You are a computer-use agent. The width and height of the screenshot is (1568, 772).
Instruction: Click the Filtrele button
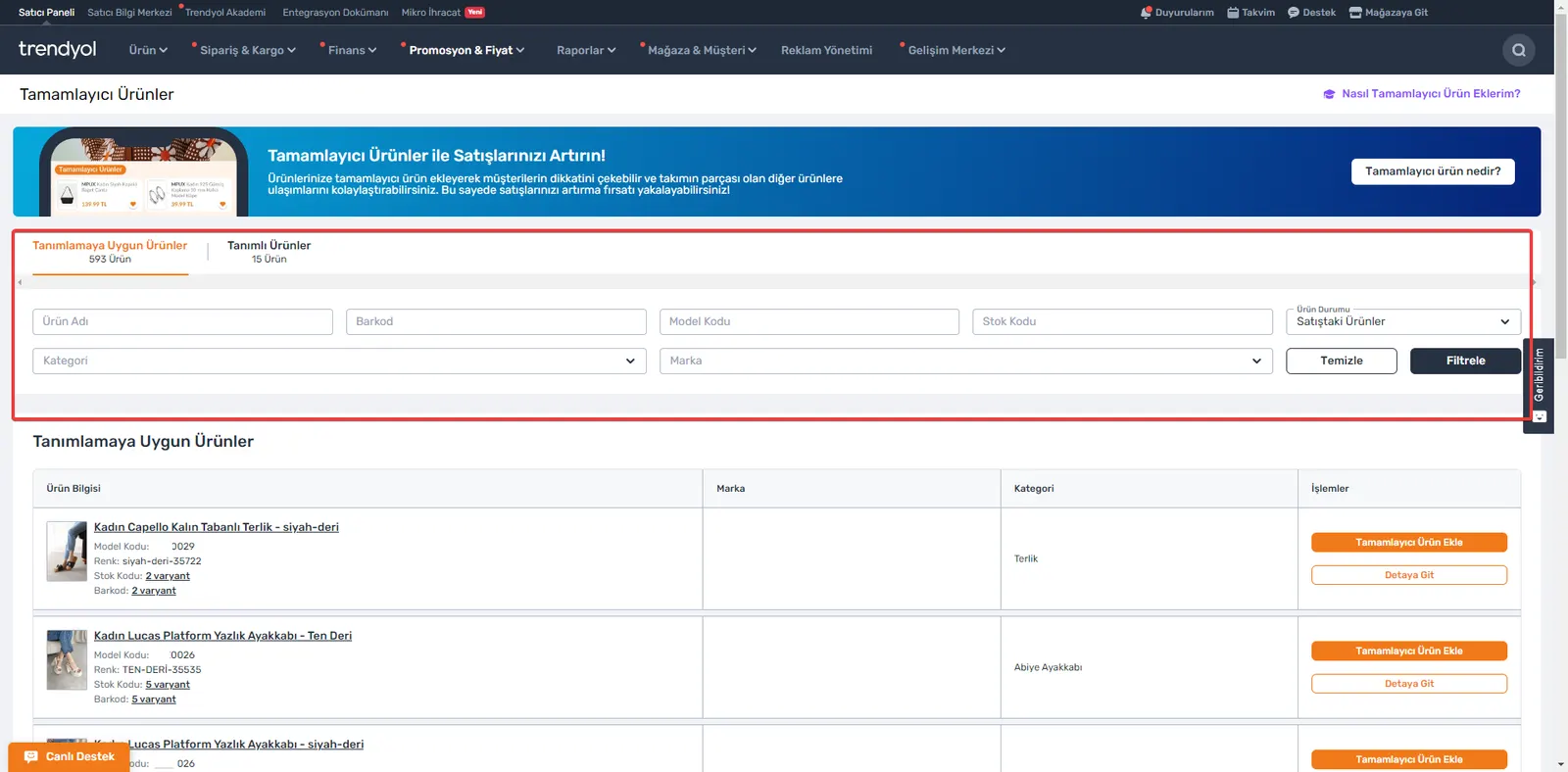1465,361
